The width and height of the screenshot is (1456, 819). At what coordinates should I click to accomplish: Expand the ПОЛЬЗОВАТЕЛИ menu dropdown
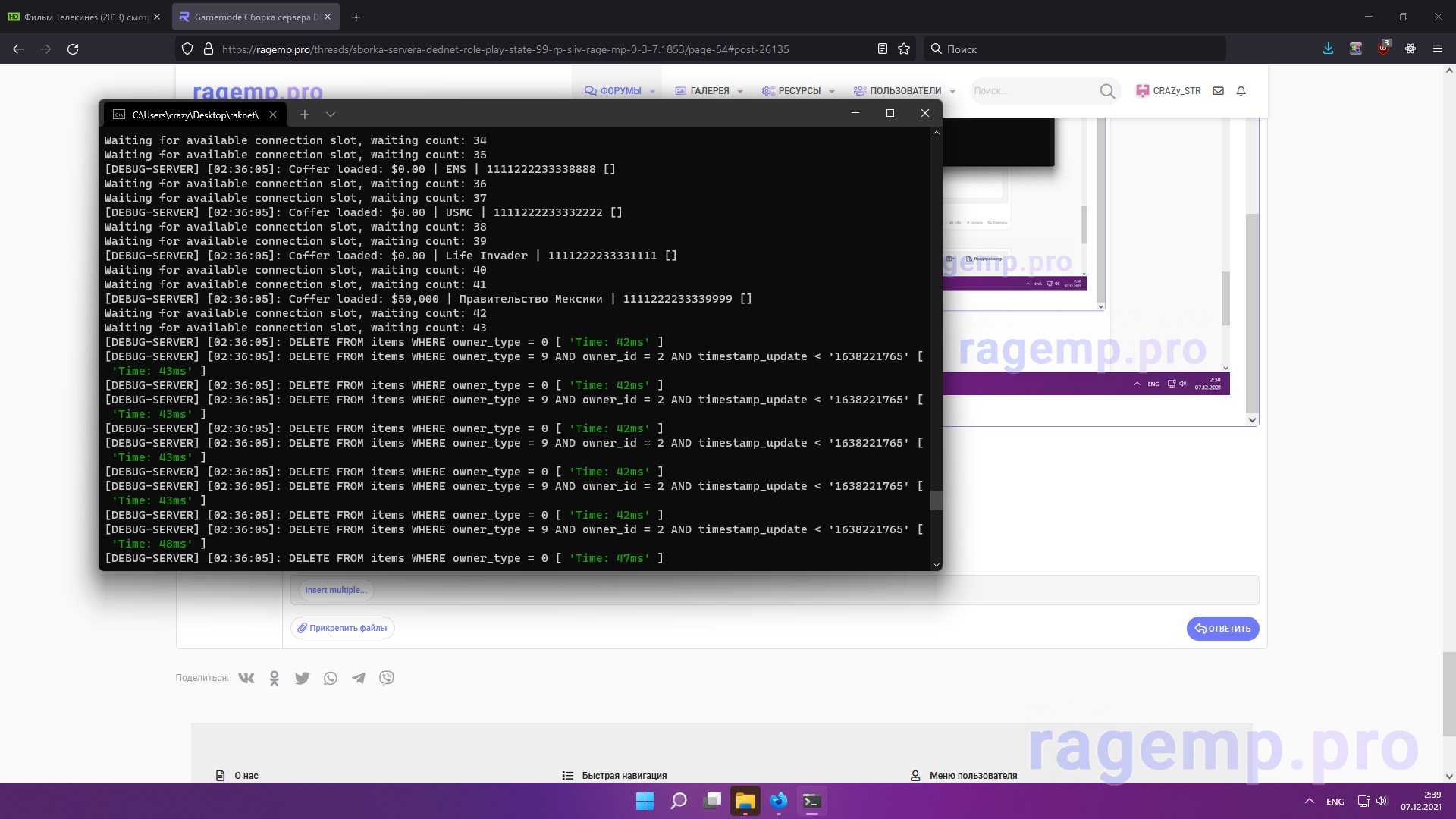952,92
